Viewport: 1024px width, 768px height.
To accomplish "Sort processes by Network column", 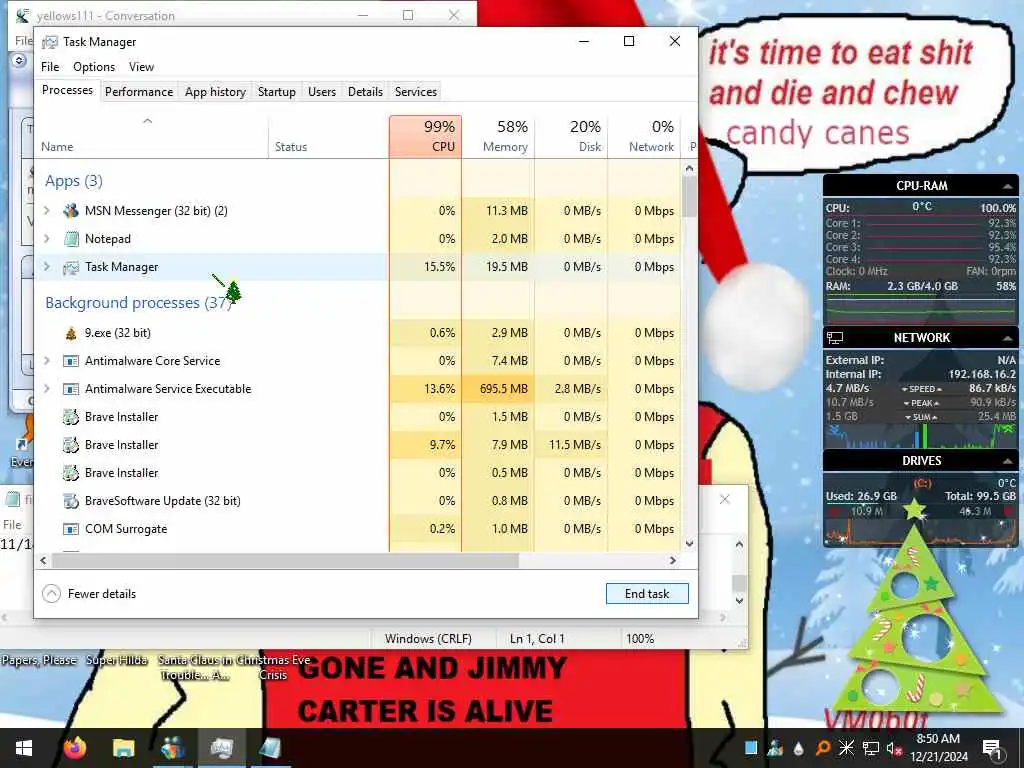I will [644, 136].
